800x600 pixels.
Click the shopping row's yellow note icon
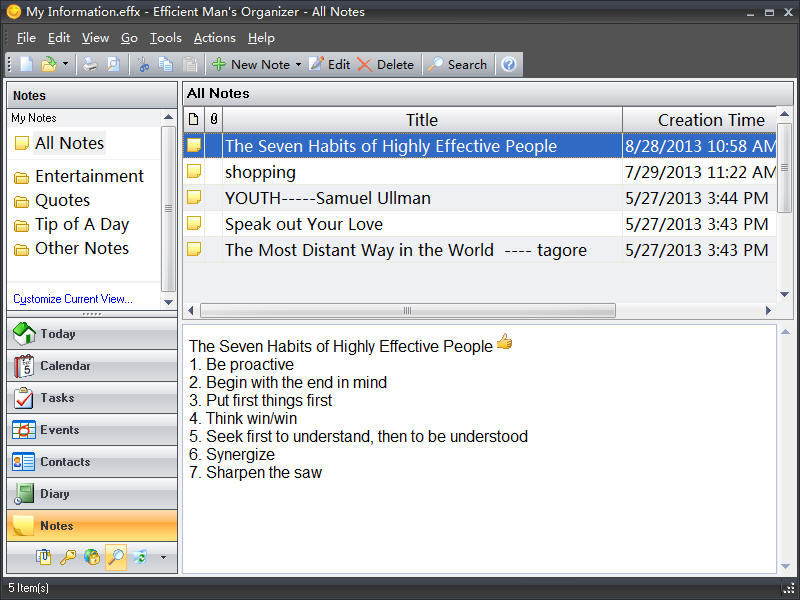[x=194, y=171]
